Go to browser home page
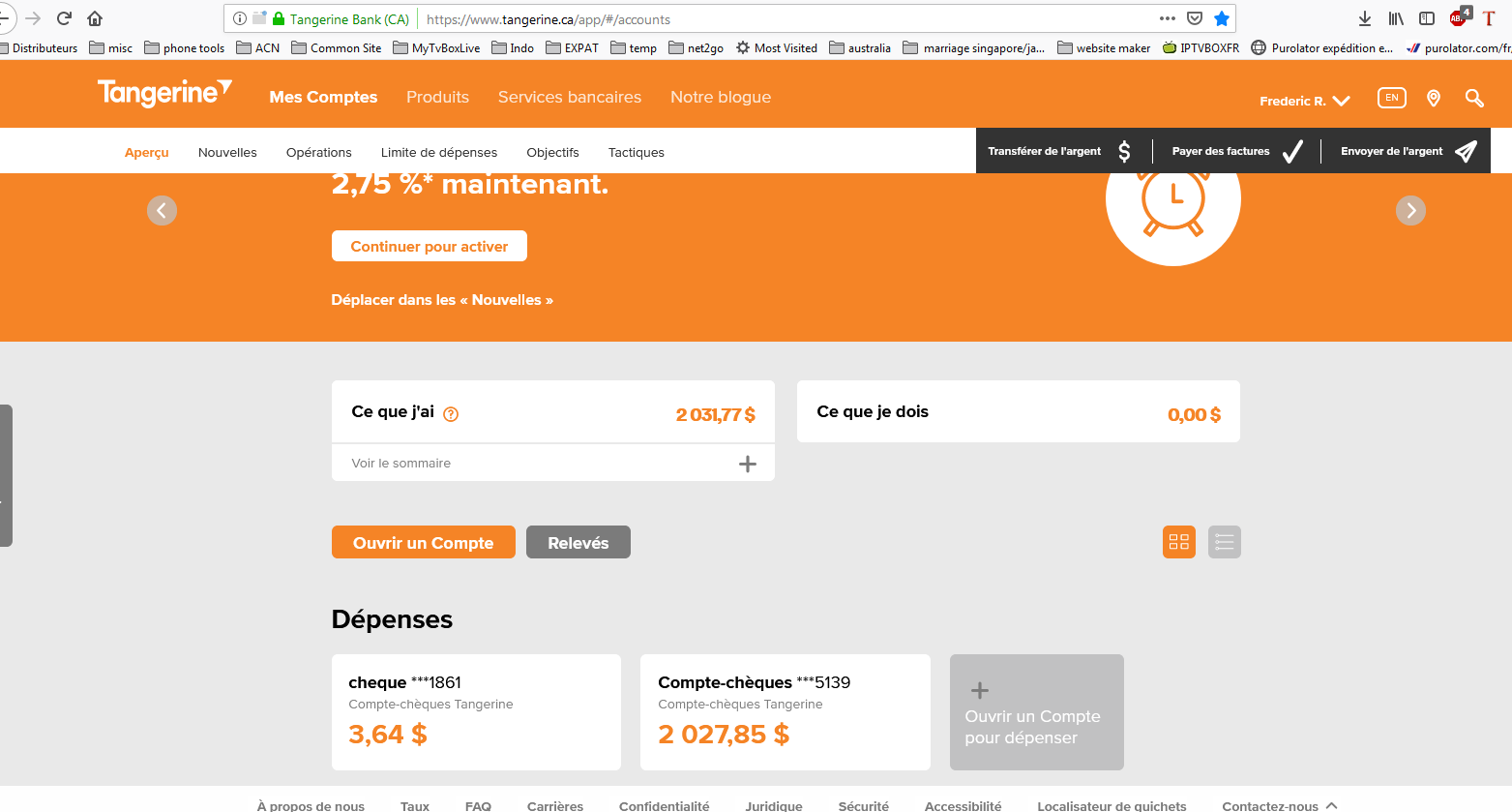The width and height of the screenshot is (1512, 812). [95, 18]
